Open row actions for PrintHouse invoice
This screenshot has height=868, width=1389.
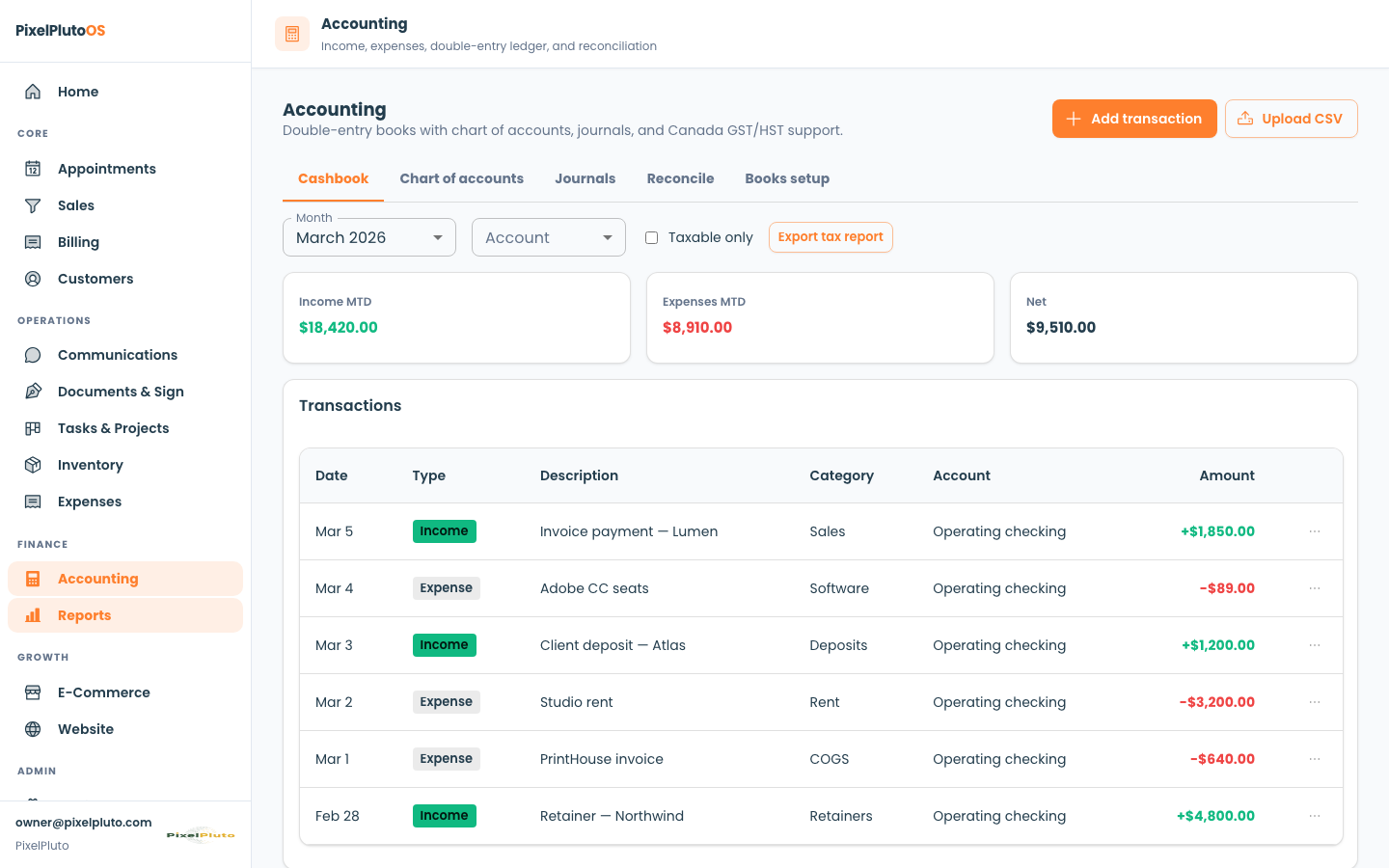point(1315,759)
